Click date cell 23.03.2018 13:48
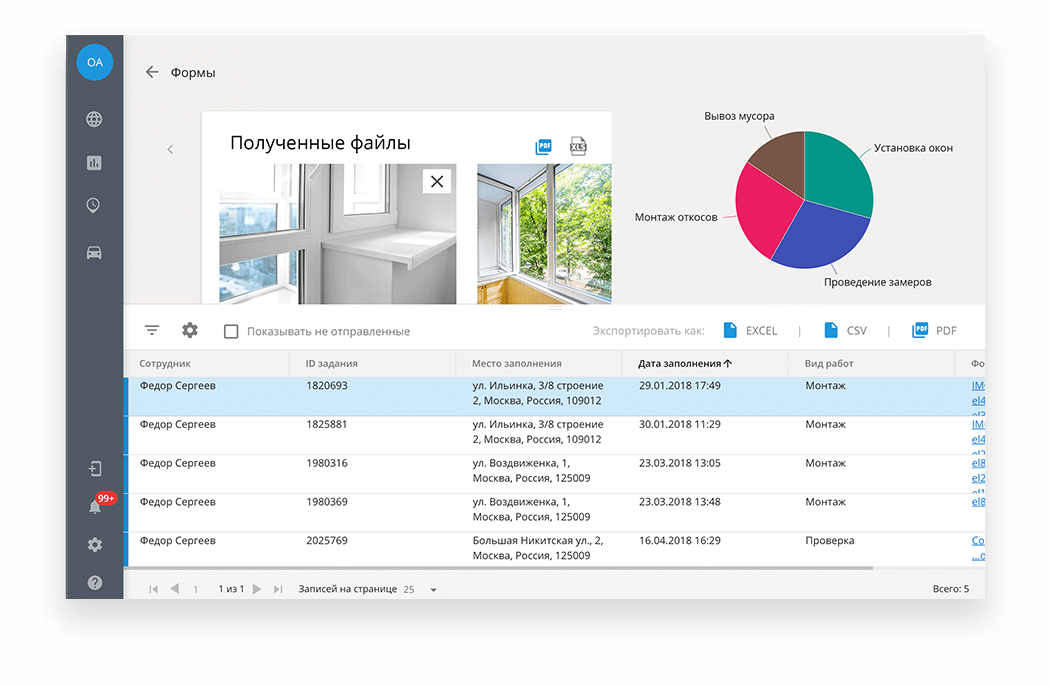1049x685 pixels. pyautogui.click(x=680, y=502)
